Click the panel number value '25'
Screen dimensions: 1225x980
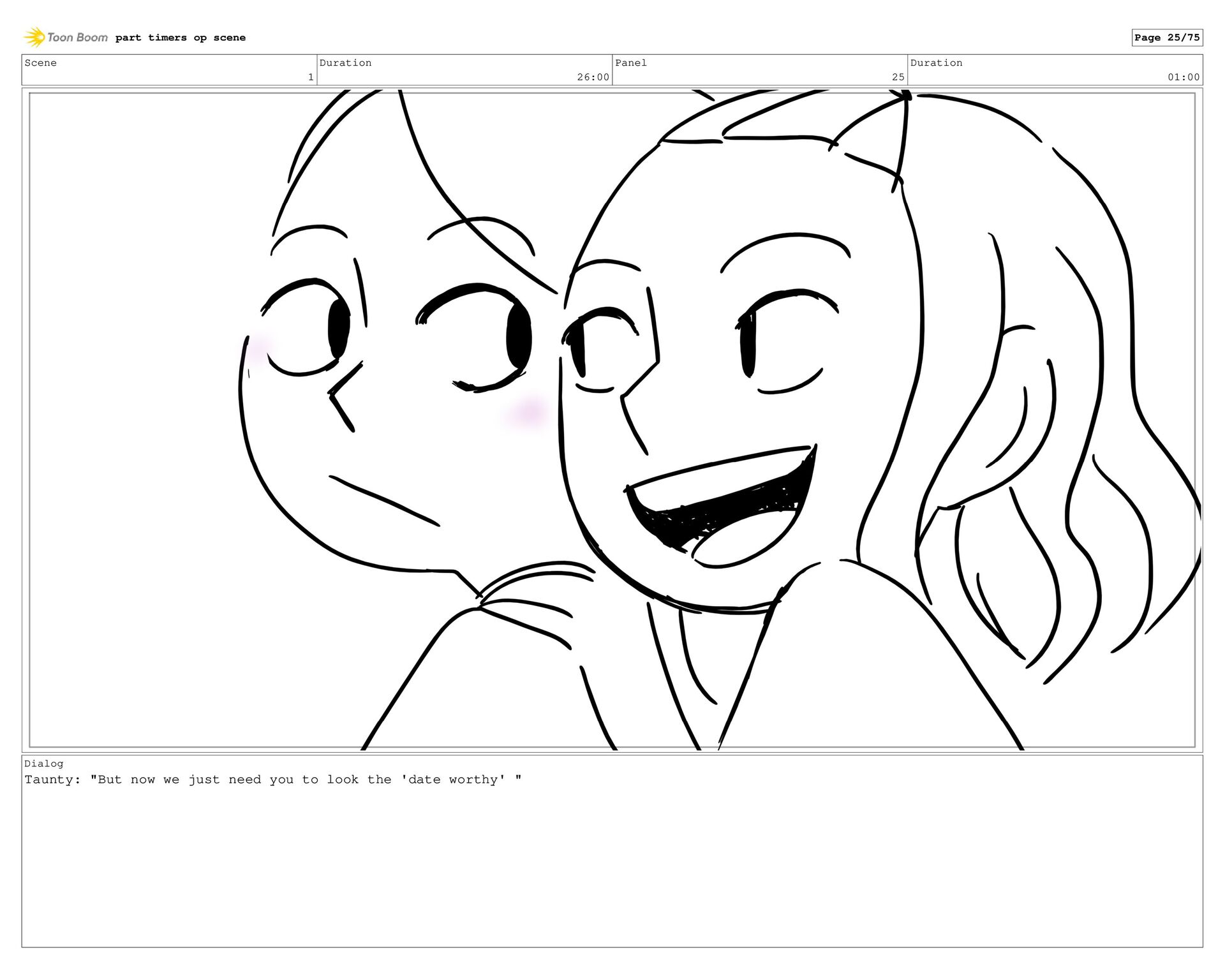898,77
